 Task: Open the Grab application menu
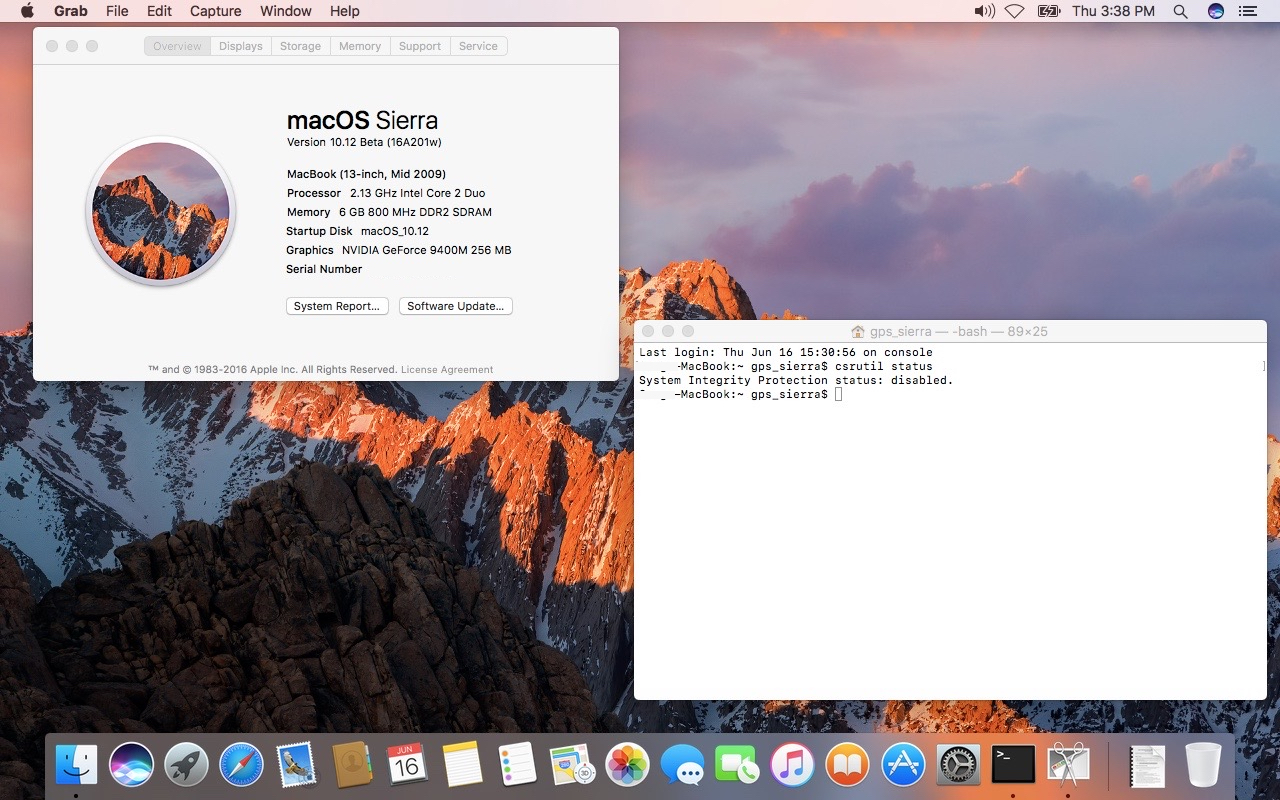pos(70,11)
